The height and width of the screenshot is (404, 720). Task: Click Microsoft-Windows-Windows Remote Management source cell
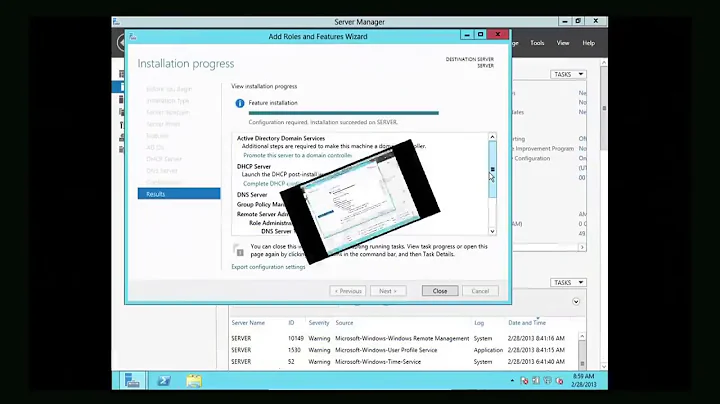click(402, 338)
